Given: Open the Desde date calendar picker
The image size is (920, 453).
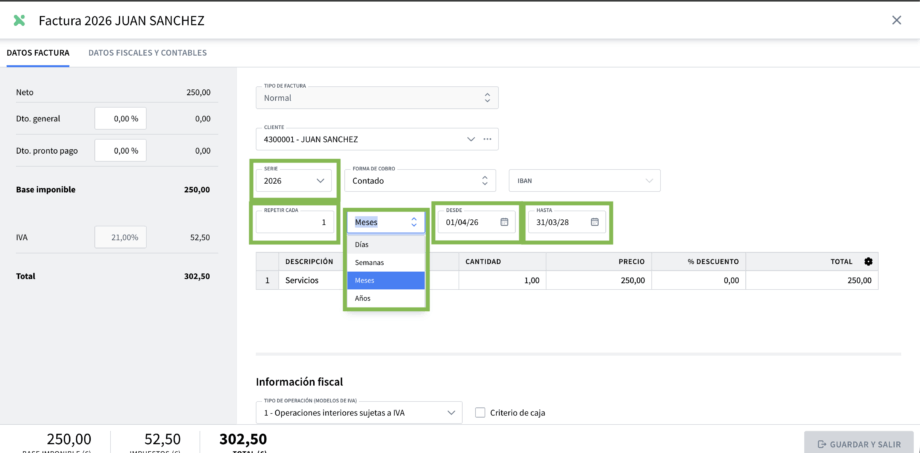Looking at the screenshot, I should tap(504, 222).
